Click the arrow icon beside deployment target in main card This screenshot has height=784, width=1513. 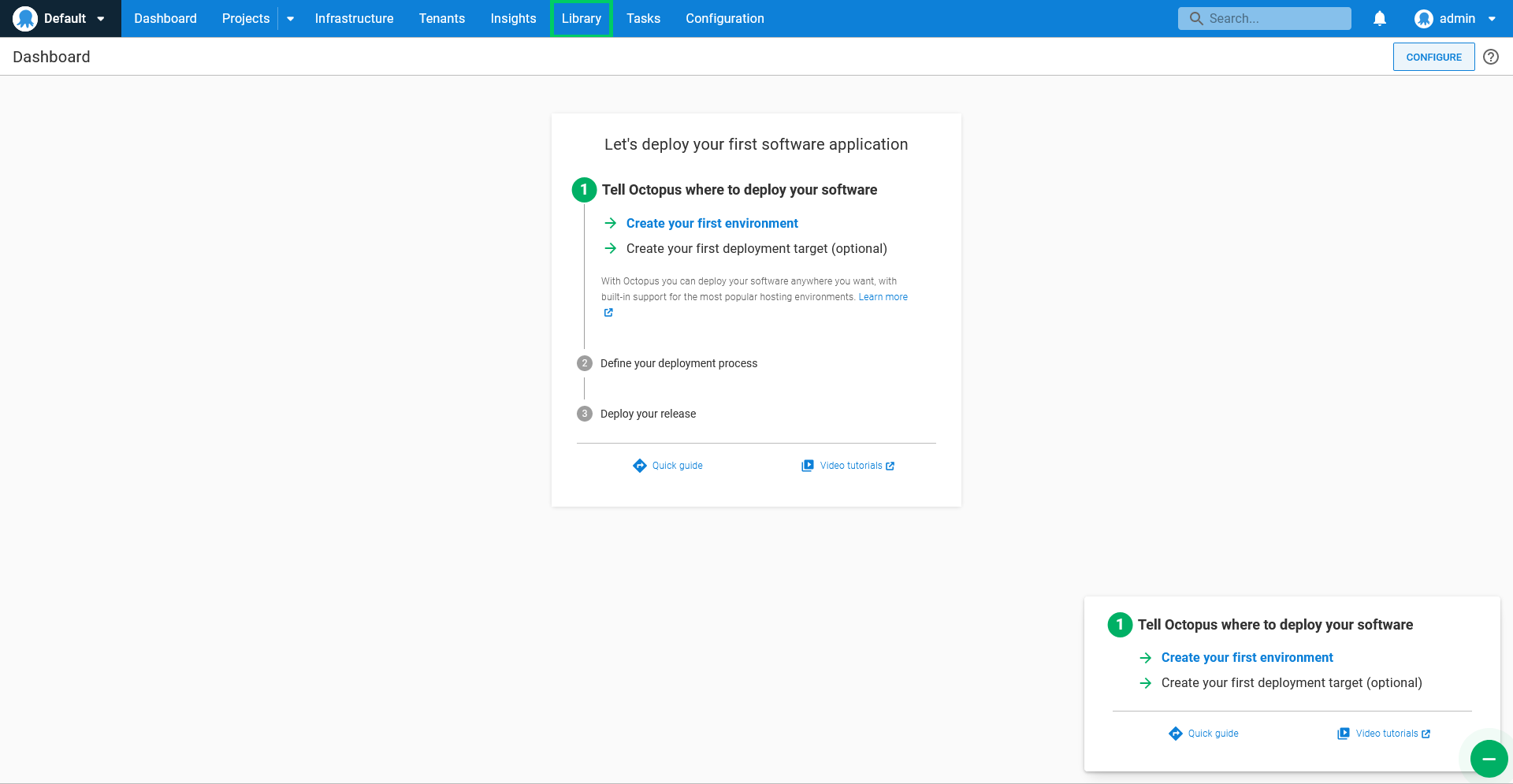click(x=611, y=248)
